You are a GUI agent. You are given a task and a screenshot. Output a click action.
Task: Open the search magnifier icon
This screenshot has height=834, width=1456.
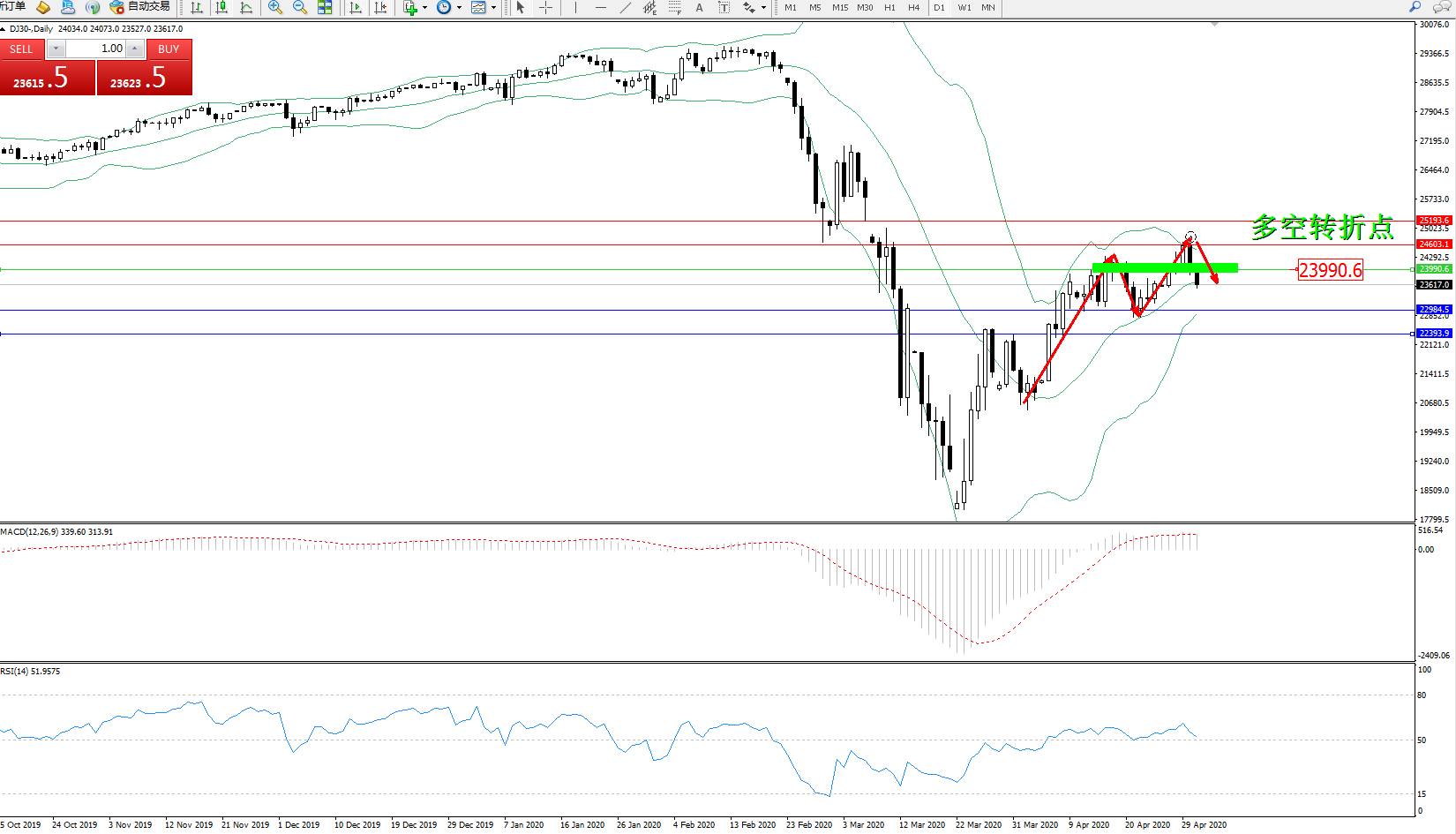[x=1415, y=7]
